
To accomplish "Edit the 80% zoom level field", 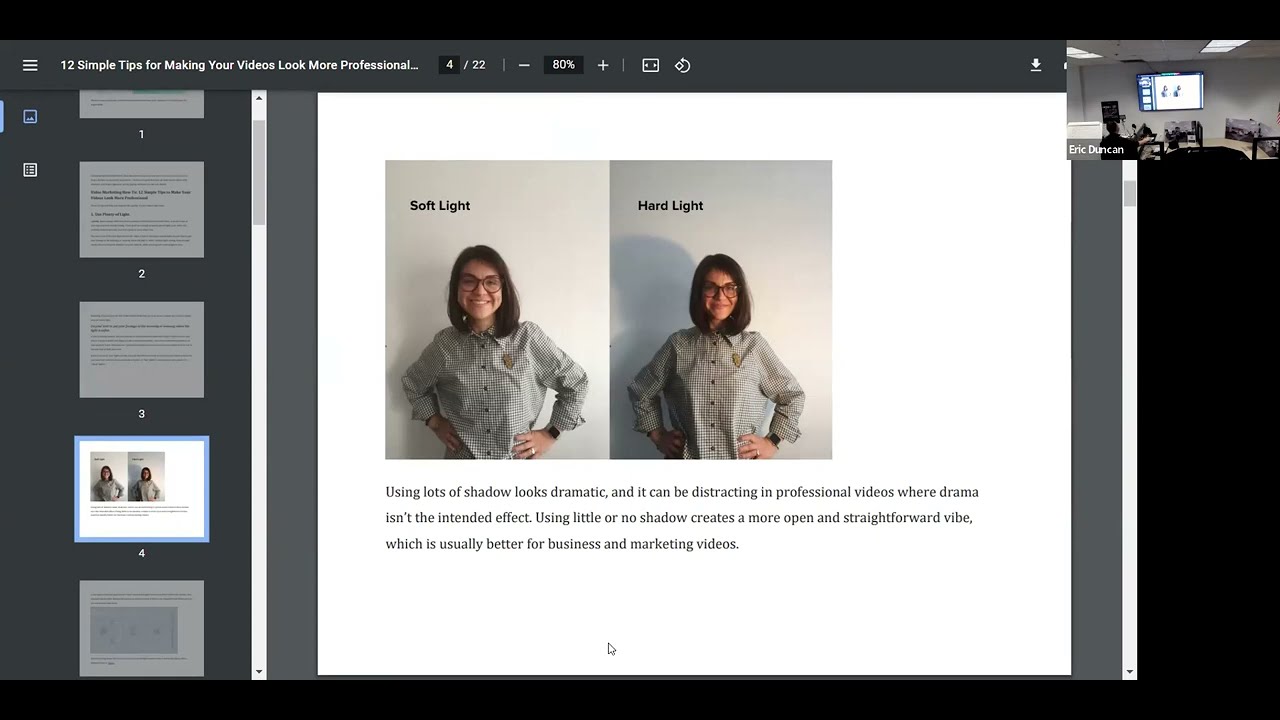I will click(x=564, y=65).
